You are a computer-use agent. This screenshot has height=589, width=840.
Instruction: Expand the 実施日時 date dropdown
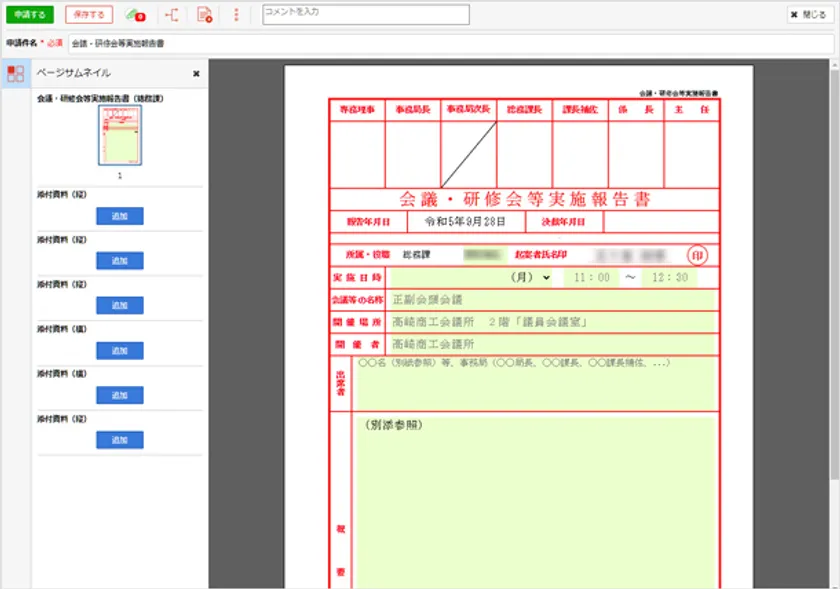[545, 277]
